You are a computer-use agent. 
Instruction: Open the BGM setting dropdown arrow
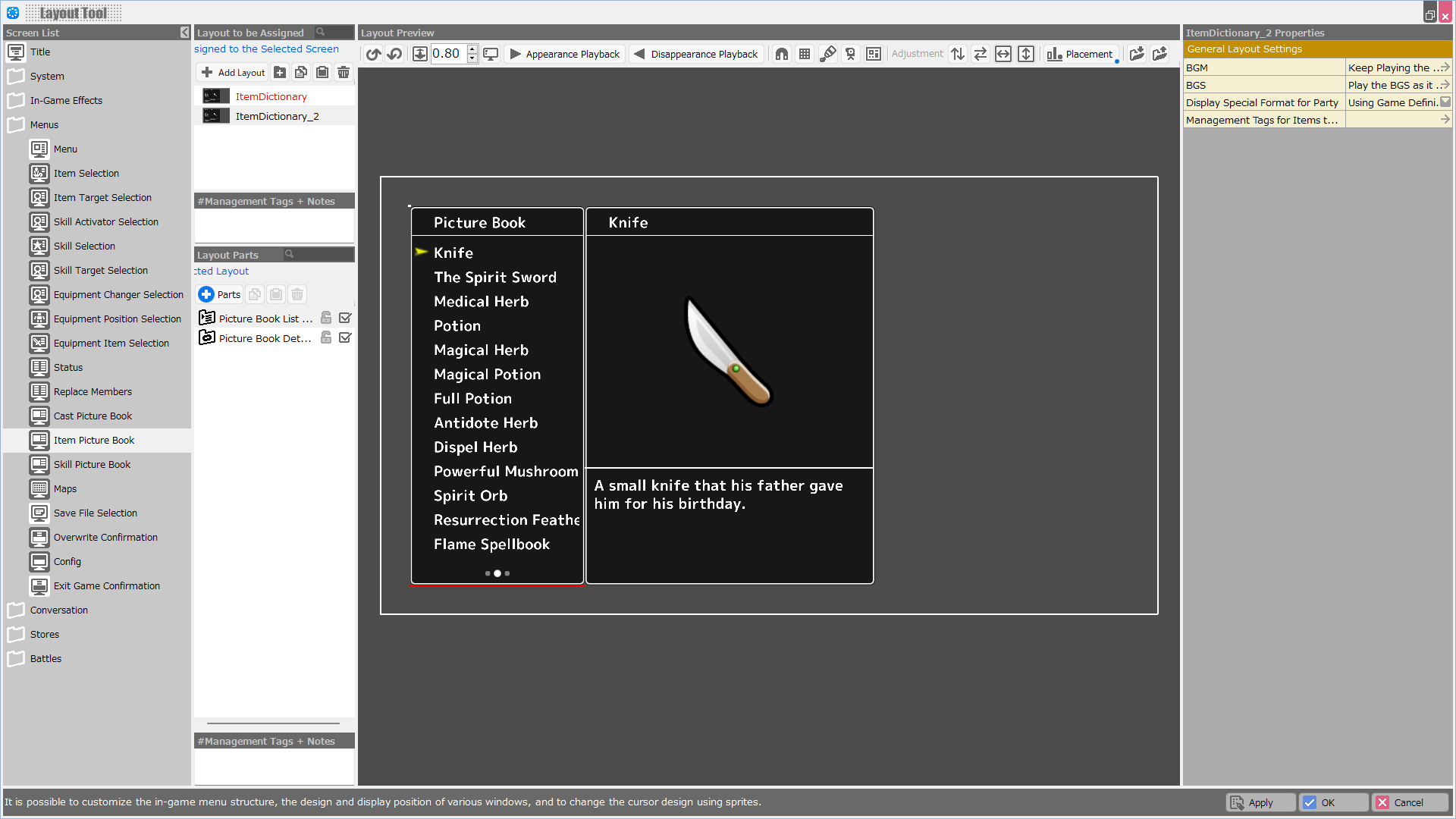coord(1445,67)
